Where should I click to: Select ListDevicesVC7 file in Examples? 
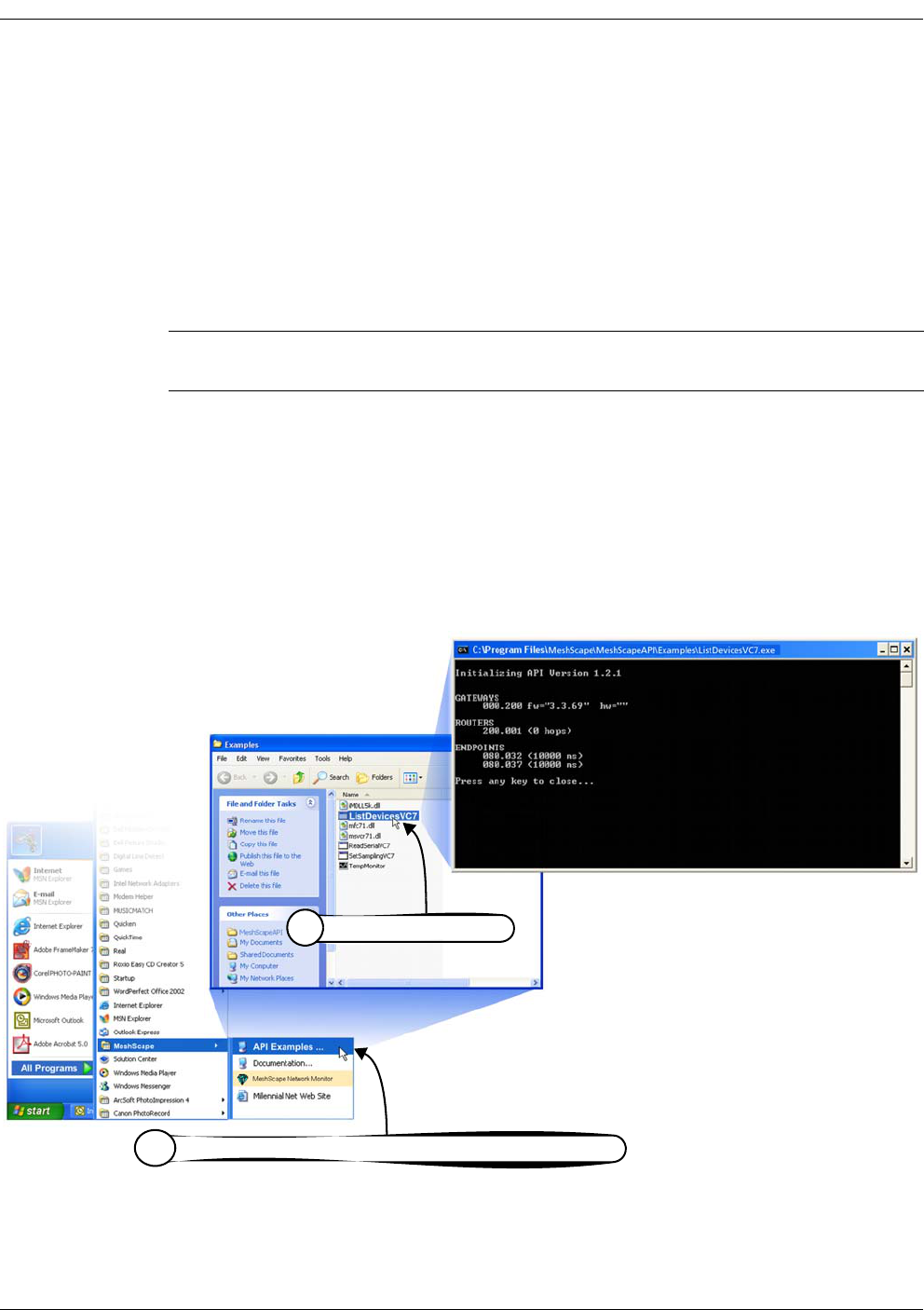point(378,815)
